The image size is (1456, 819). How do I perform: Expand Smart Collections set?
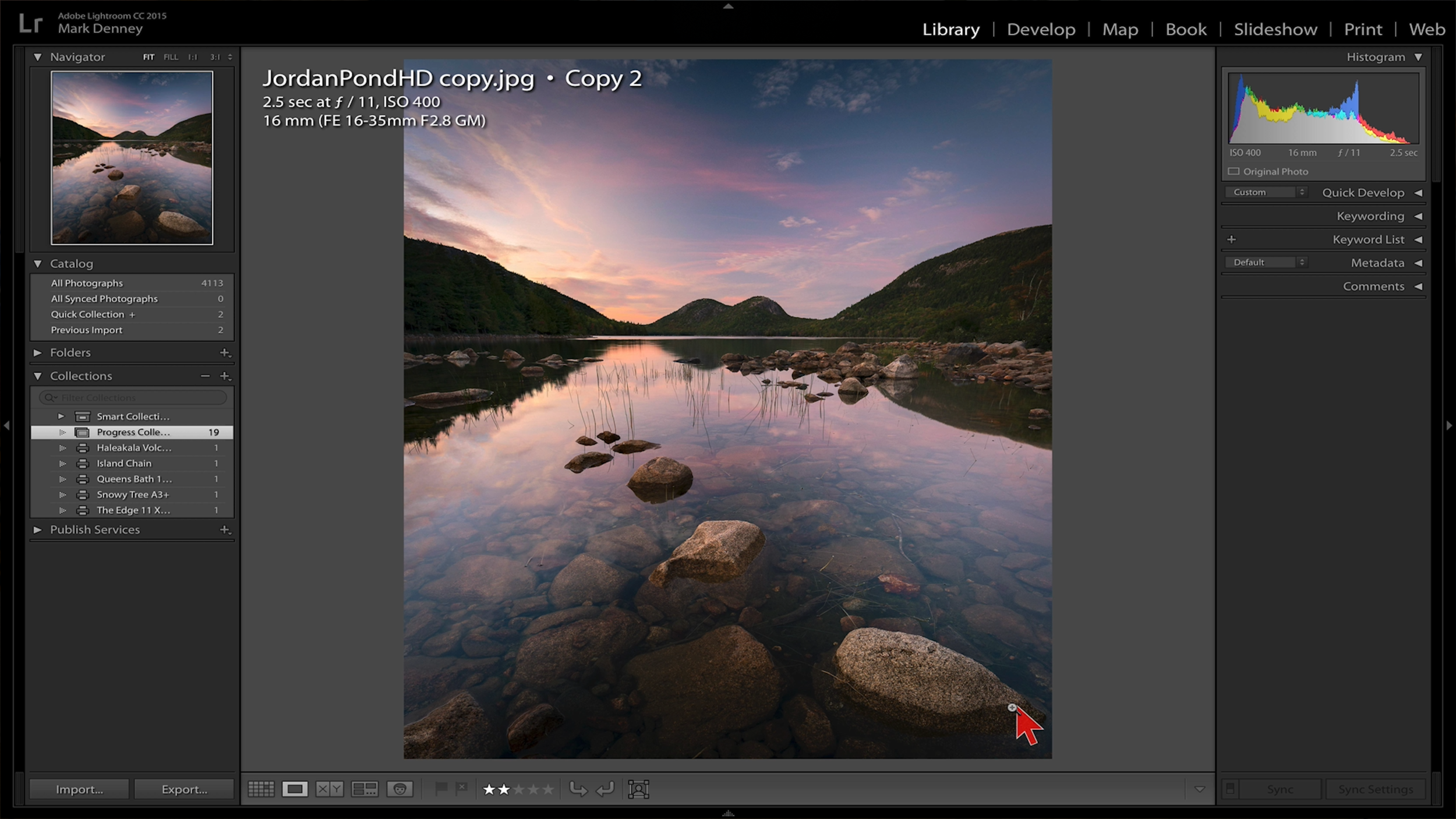tap(61, 416)
